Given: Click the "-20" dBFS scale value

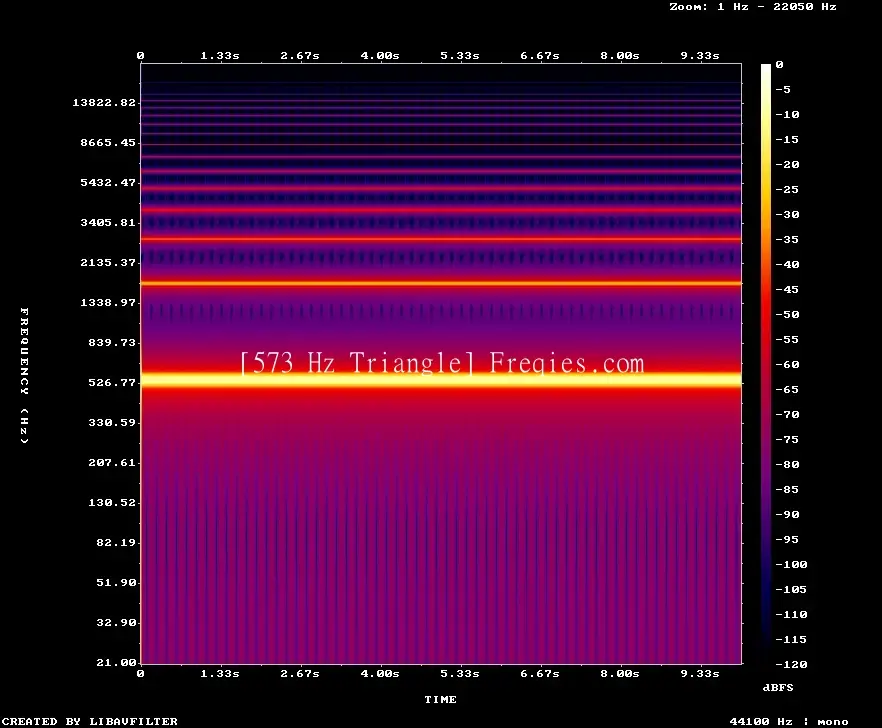Looking at the screenshot, I should [x=787, y=164].
